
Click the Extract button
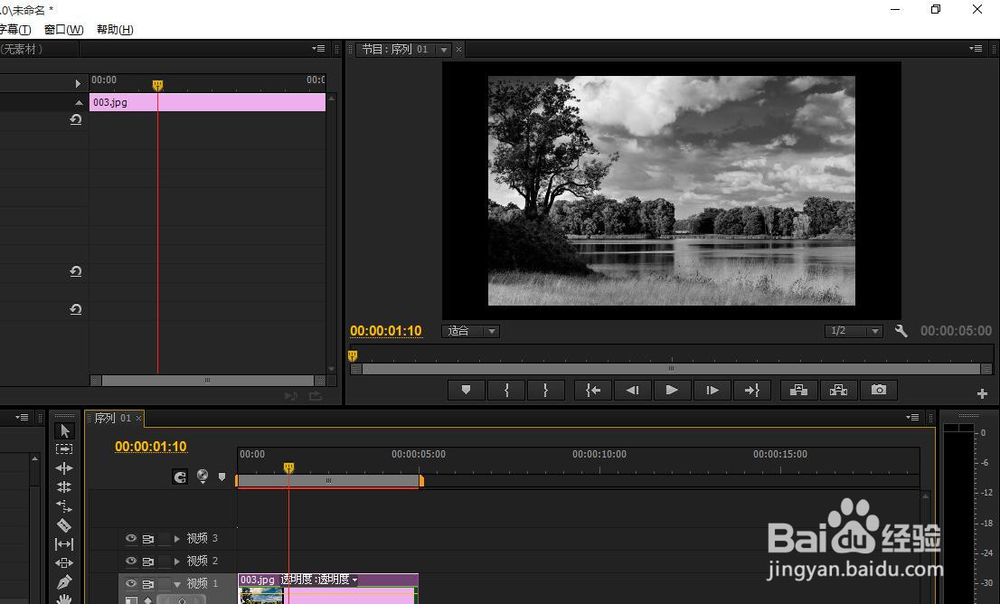(839, 390)
